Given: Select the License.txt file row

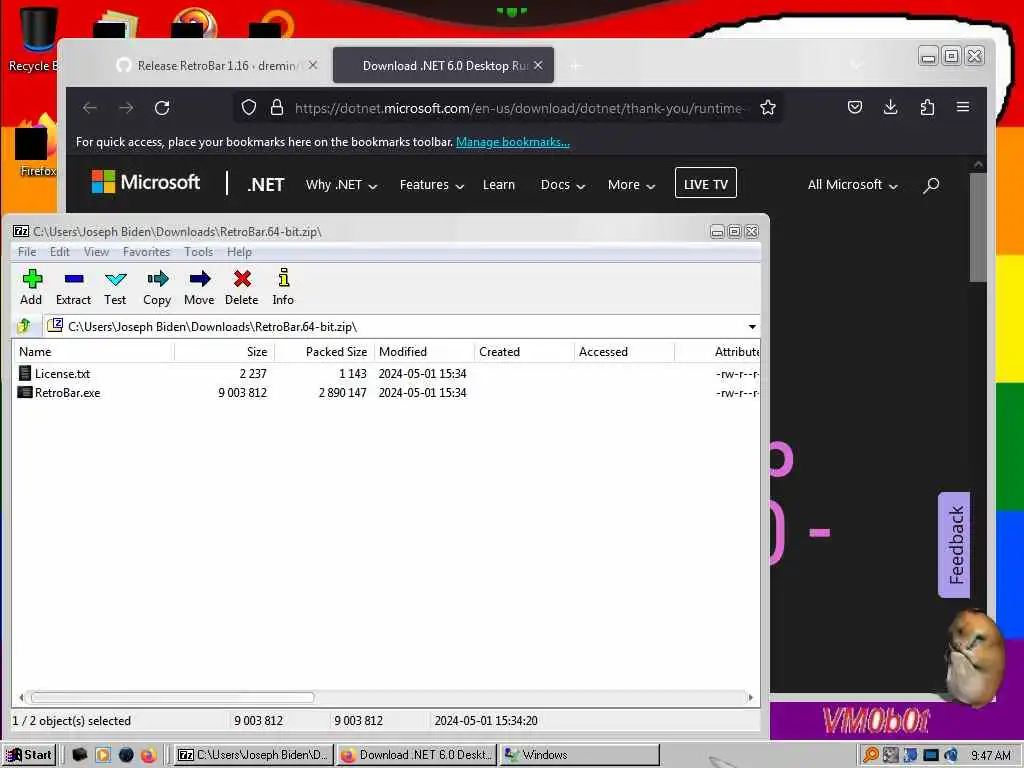Looking at the screenshot, I should [x=387, y=374].
